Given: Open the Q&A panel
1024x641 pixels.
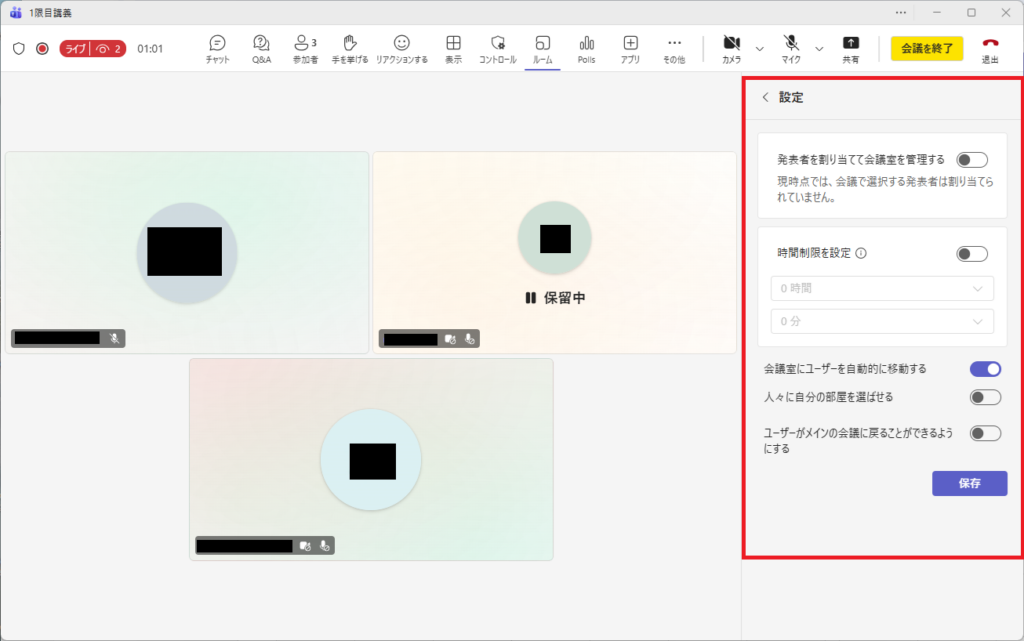Looking at the screenshot, I should [x=261, y=44].
